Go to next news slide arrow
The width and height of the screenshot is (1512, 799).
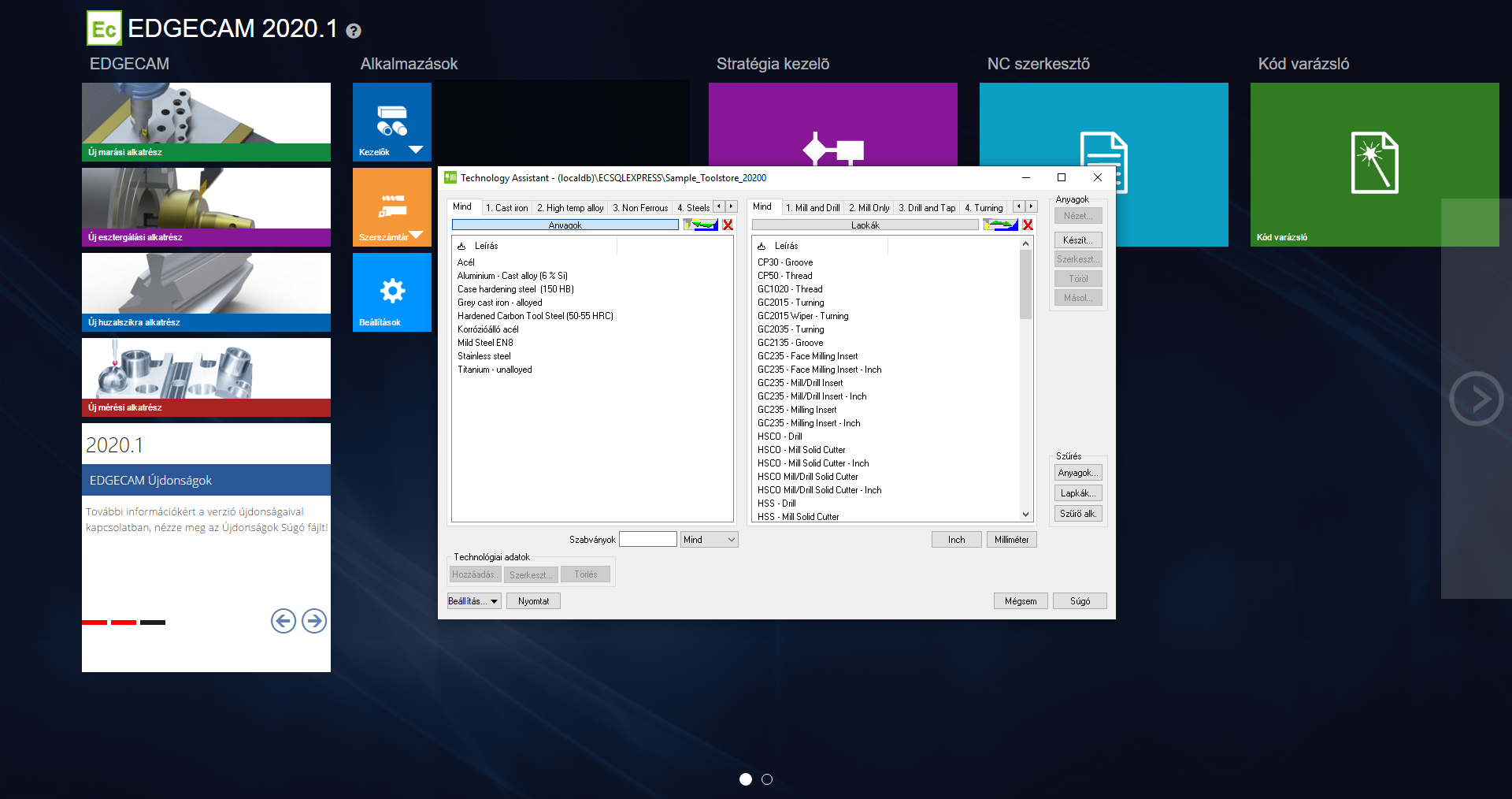(x=314, y=621)
